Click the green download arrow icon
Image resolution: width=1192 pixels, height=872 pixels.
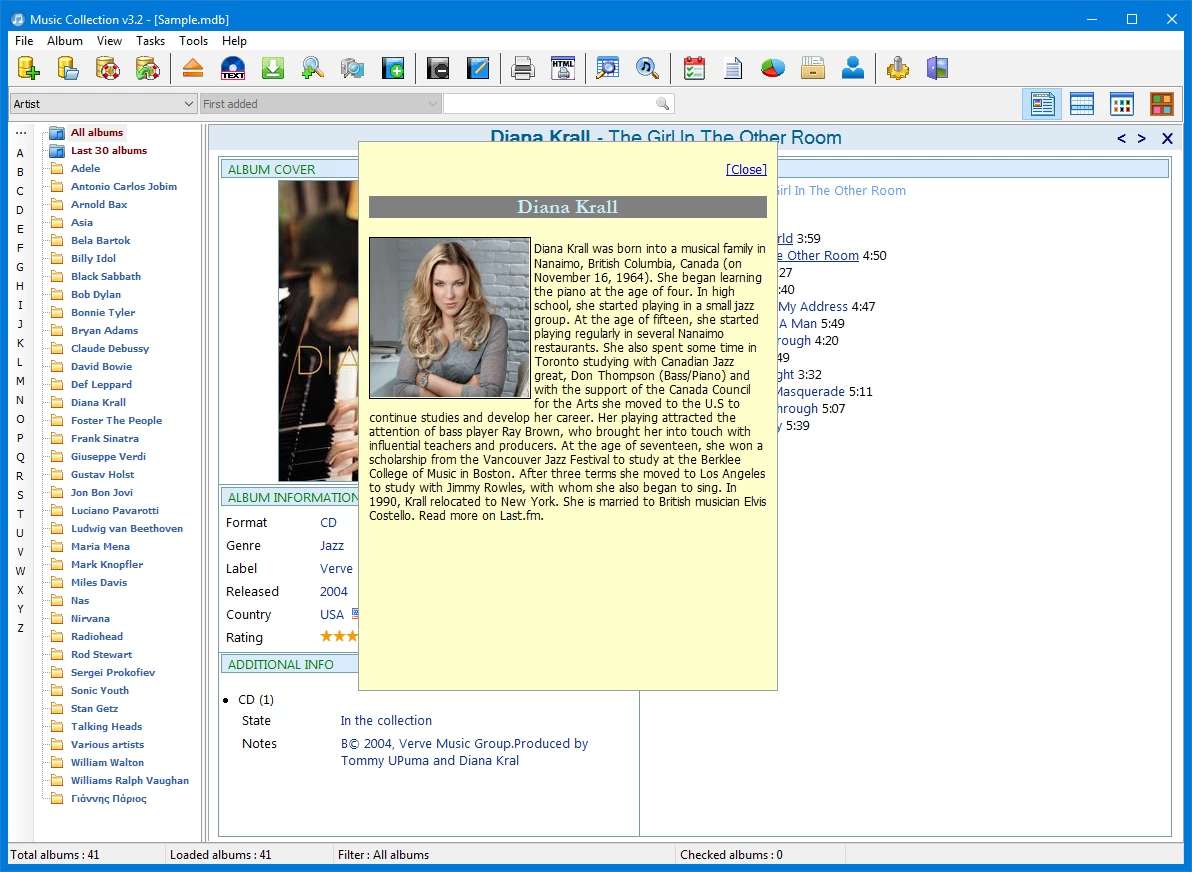coord(272,68)
